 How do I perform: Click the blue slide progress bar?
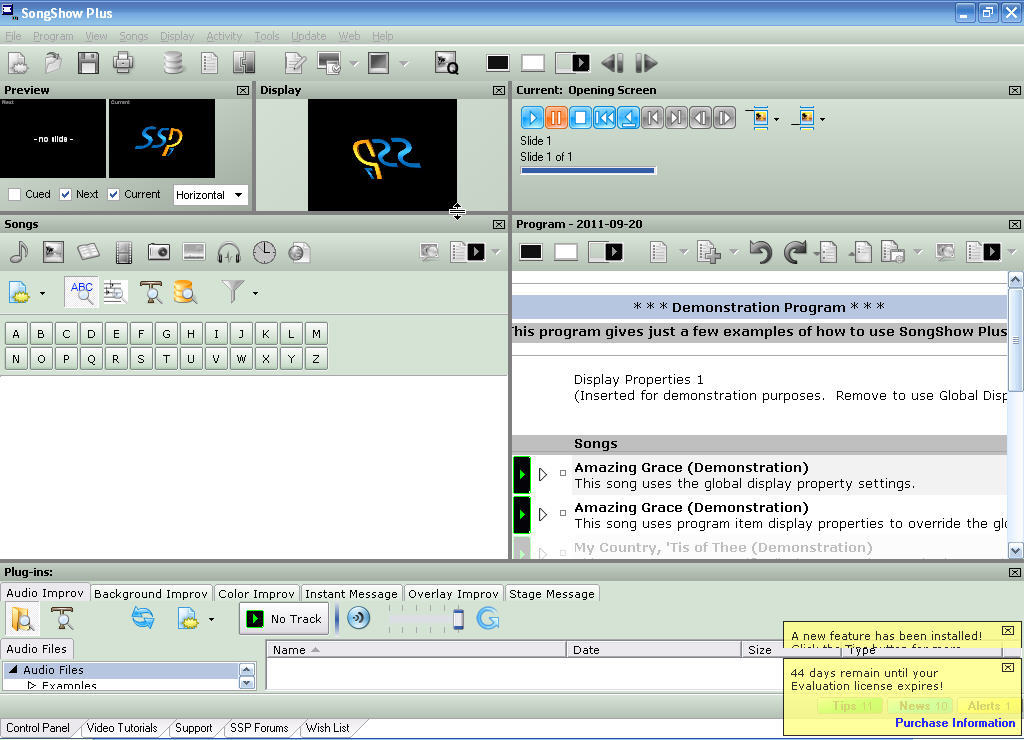588,170
